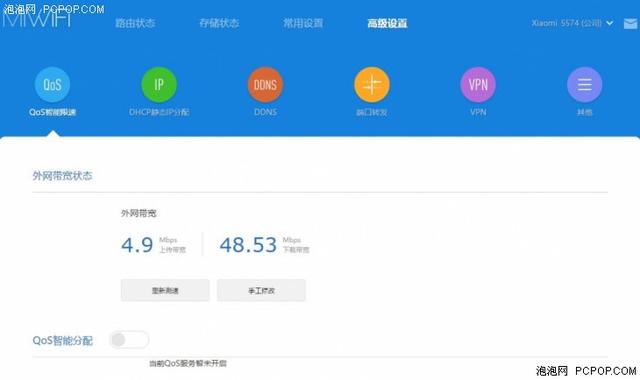Open the purple VPN icon
The height and width of the screenshot is (380, 640).
click(478, 85)
